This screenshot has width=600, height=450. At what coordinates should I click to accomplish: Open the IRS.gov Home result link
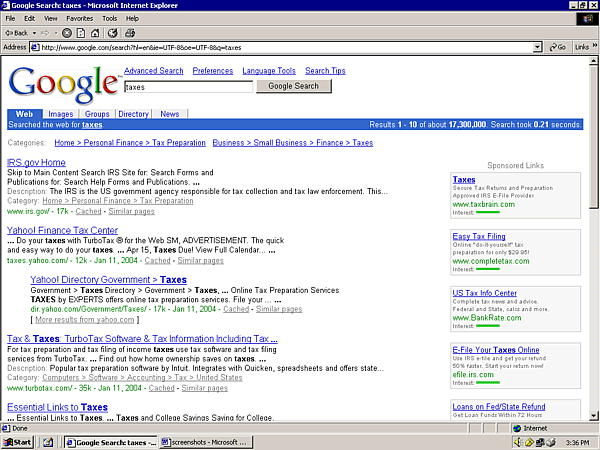pyautogui.click(x=36, y=162)
